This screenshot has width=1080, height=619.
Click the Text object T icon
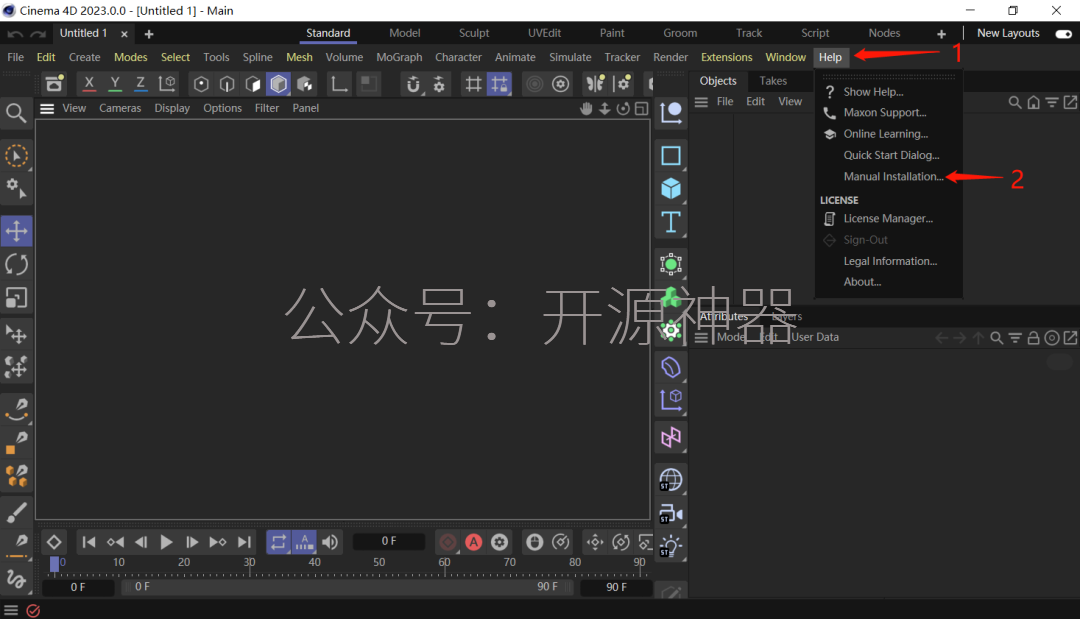[671, 222]
